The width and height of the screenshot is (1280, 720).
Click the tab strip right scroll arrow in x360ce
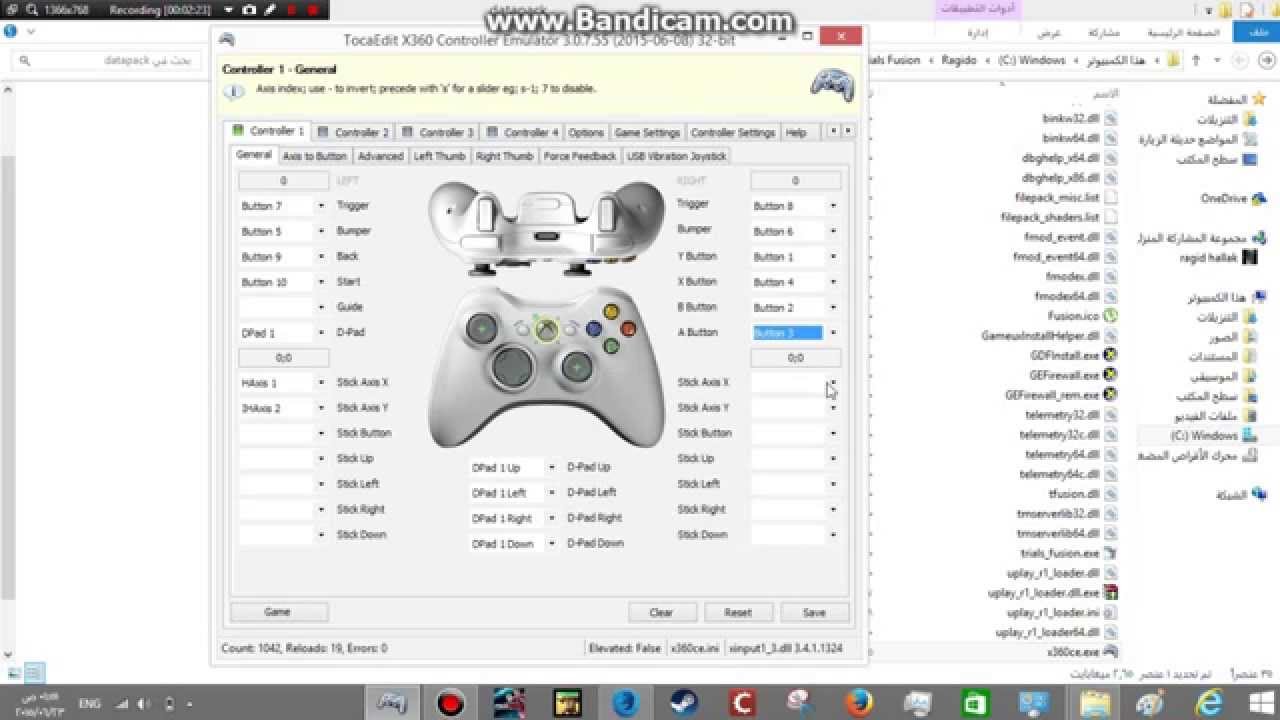[x=848, y=131]
